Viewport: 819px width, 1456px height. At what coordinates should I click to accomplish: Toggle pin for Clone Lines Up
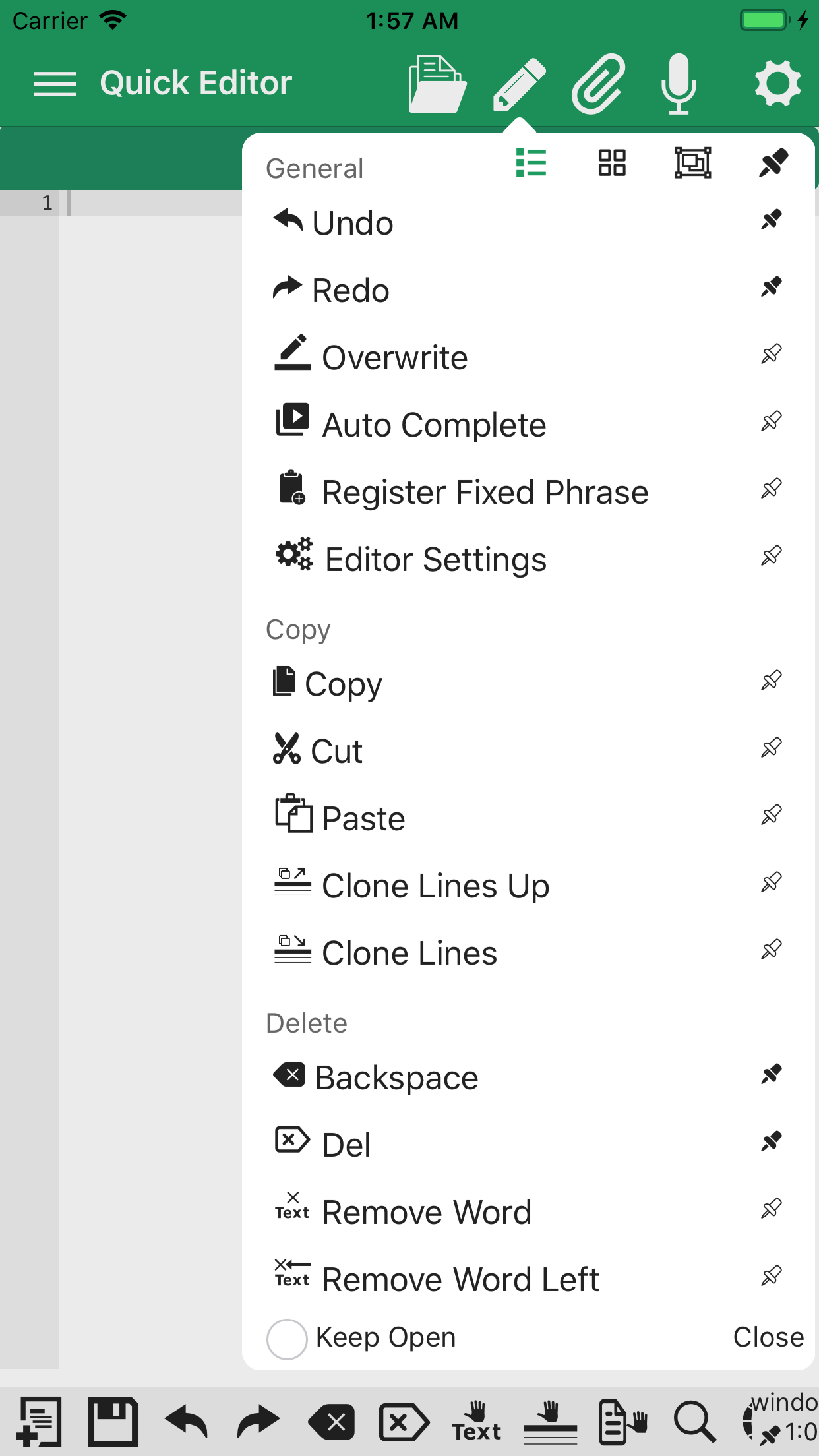pyautogui.click(x=771, y=883)
